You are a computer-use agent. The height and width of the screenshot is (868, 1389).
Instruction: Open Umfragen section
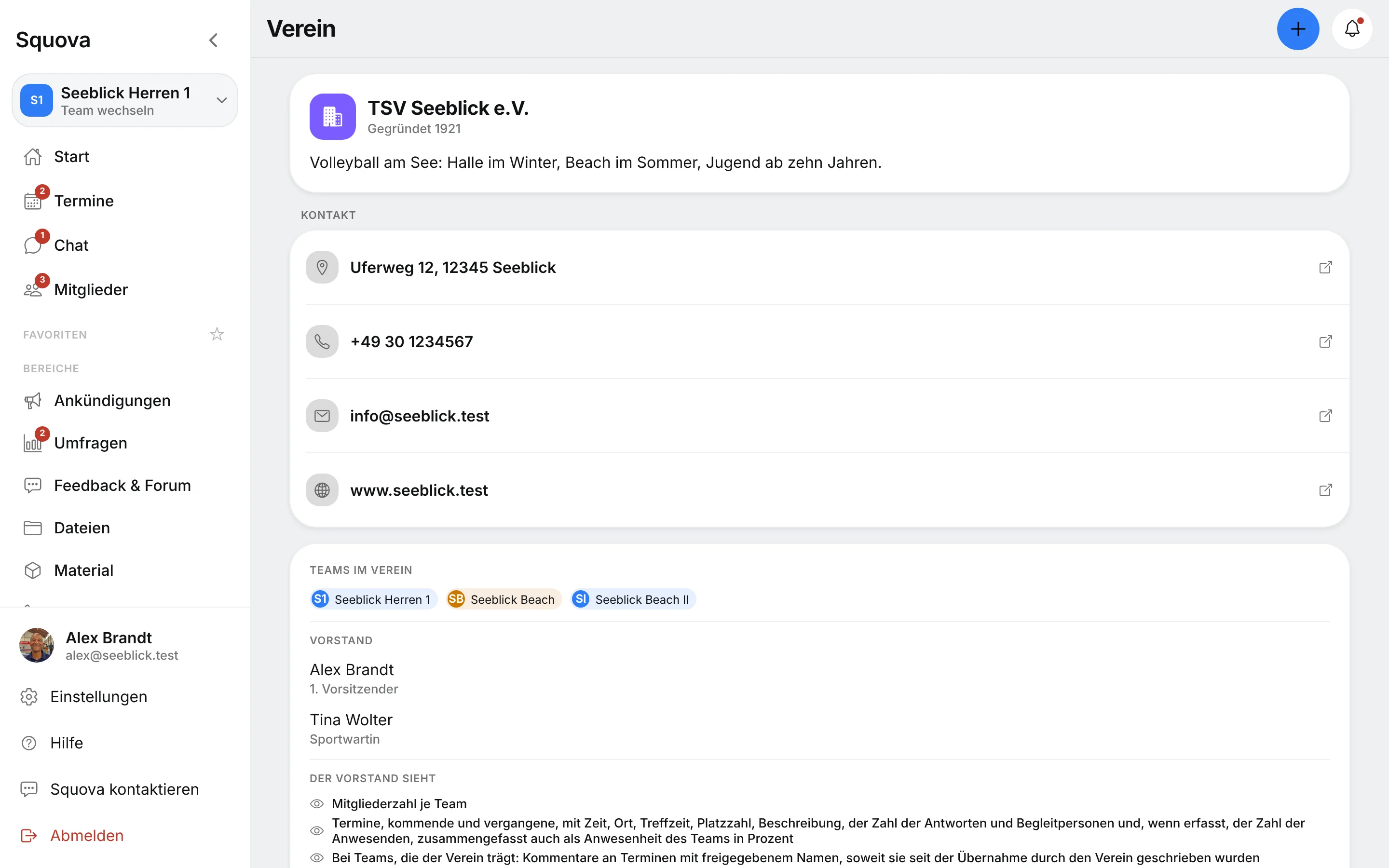point(124,443)
